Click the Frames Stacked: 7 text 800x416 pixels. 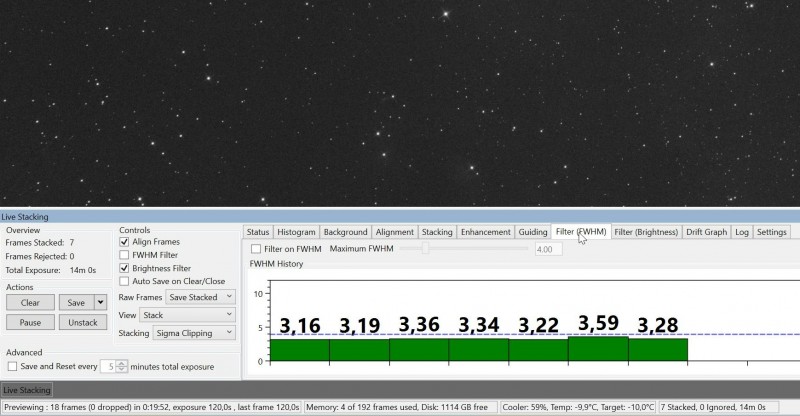(40, 242)
